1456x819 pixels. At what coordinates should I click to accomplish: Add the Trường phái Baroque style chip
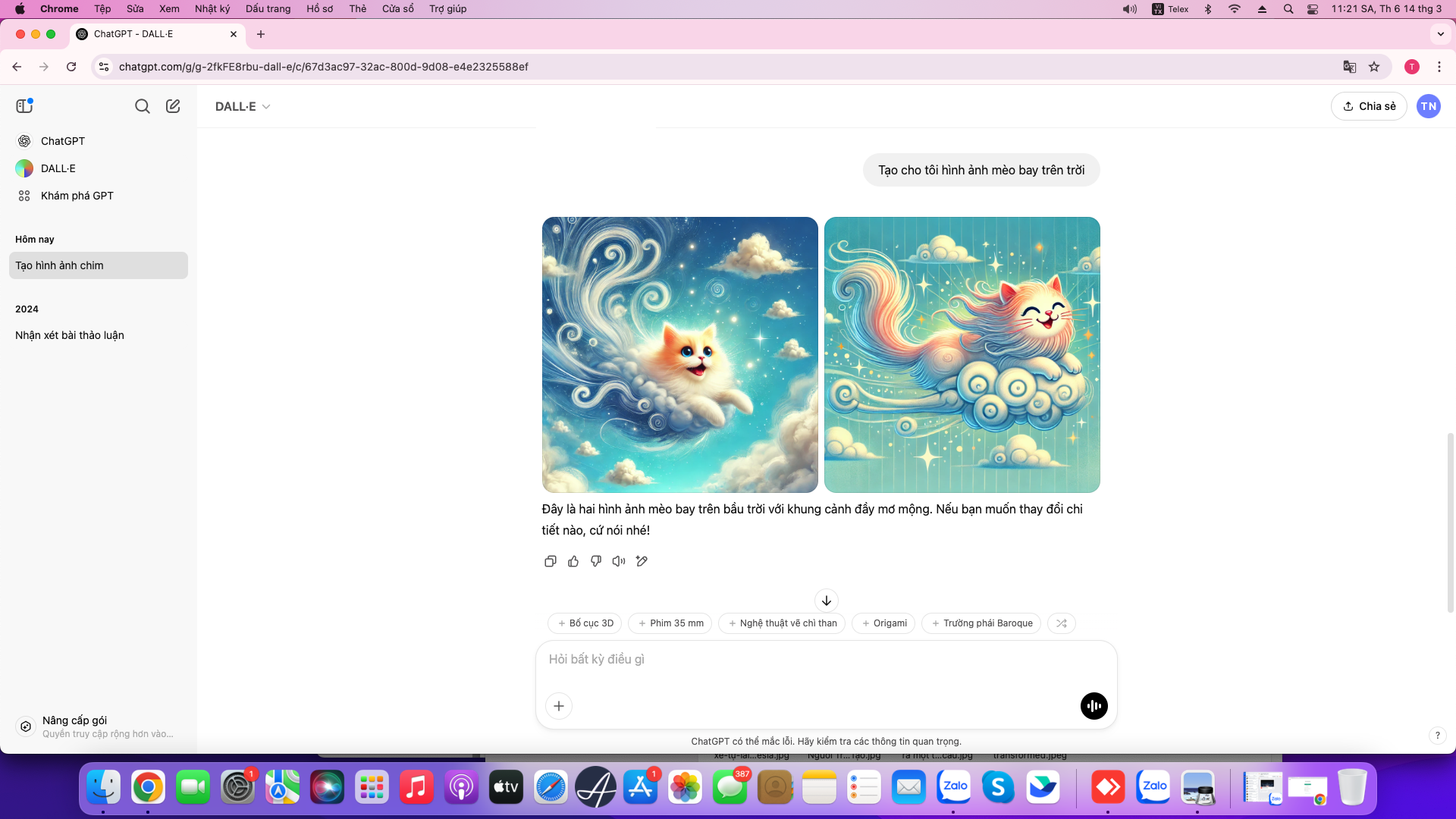click(981, 623)
